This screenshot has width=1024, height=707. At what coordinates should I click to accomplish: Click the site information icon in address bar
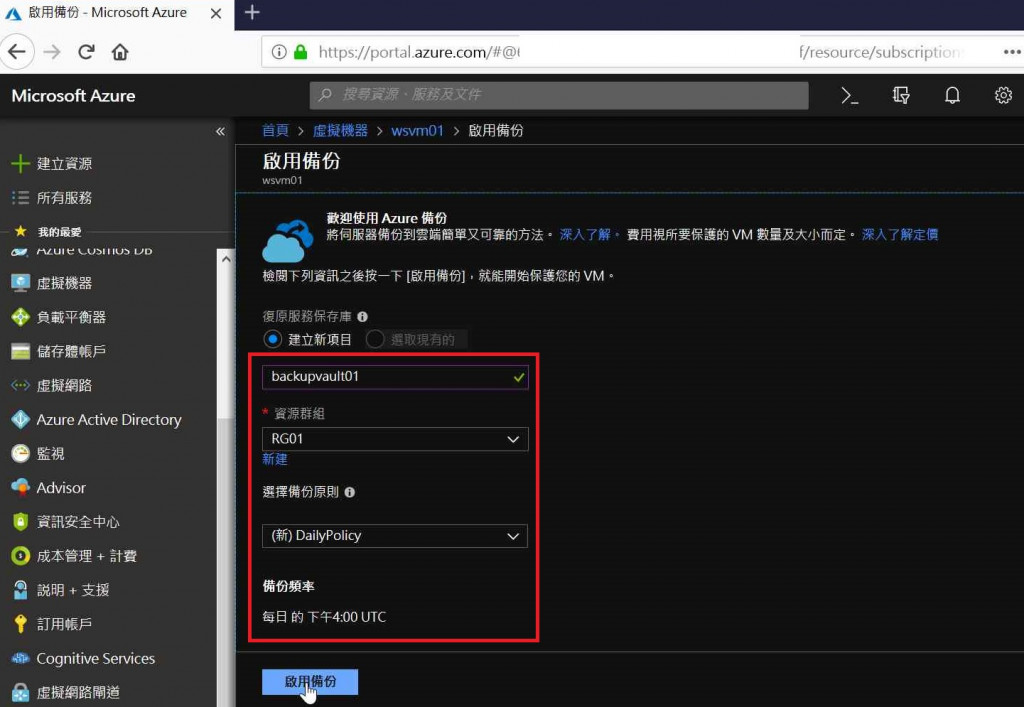coord(279,52)
